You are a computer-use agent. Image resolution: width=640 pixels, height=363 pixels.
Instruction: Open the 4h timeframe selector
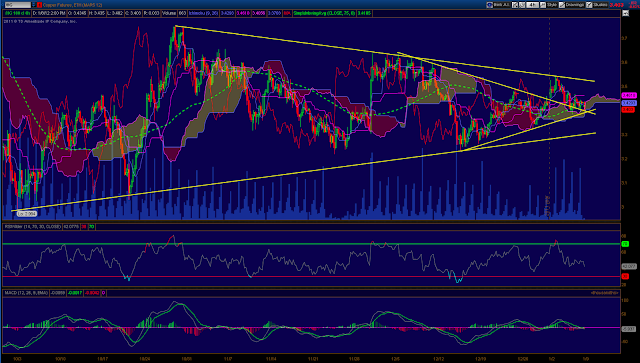[532, 5]
